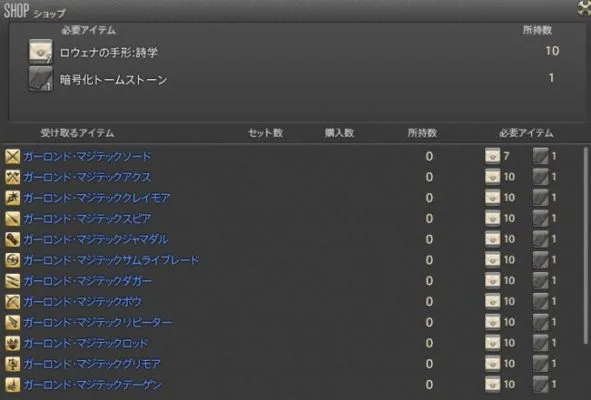Image resolution: width=591 pixels, height=400 pixels.
Task: Click the spear icon for マジテックスピア
Action: 12,218
